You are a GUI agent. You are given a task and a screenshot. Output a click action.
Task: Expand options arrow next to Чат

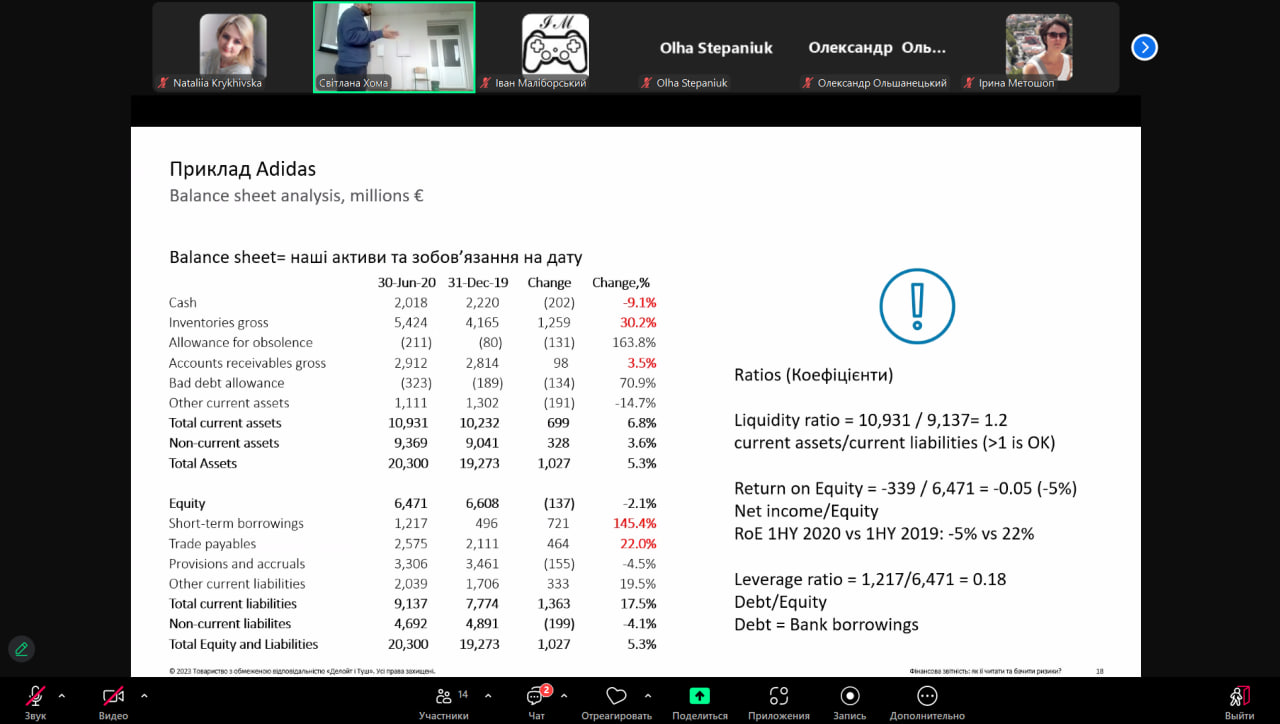[x=564, y=695]
